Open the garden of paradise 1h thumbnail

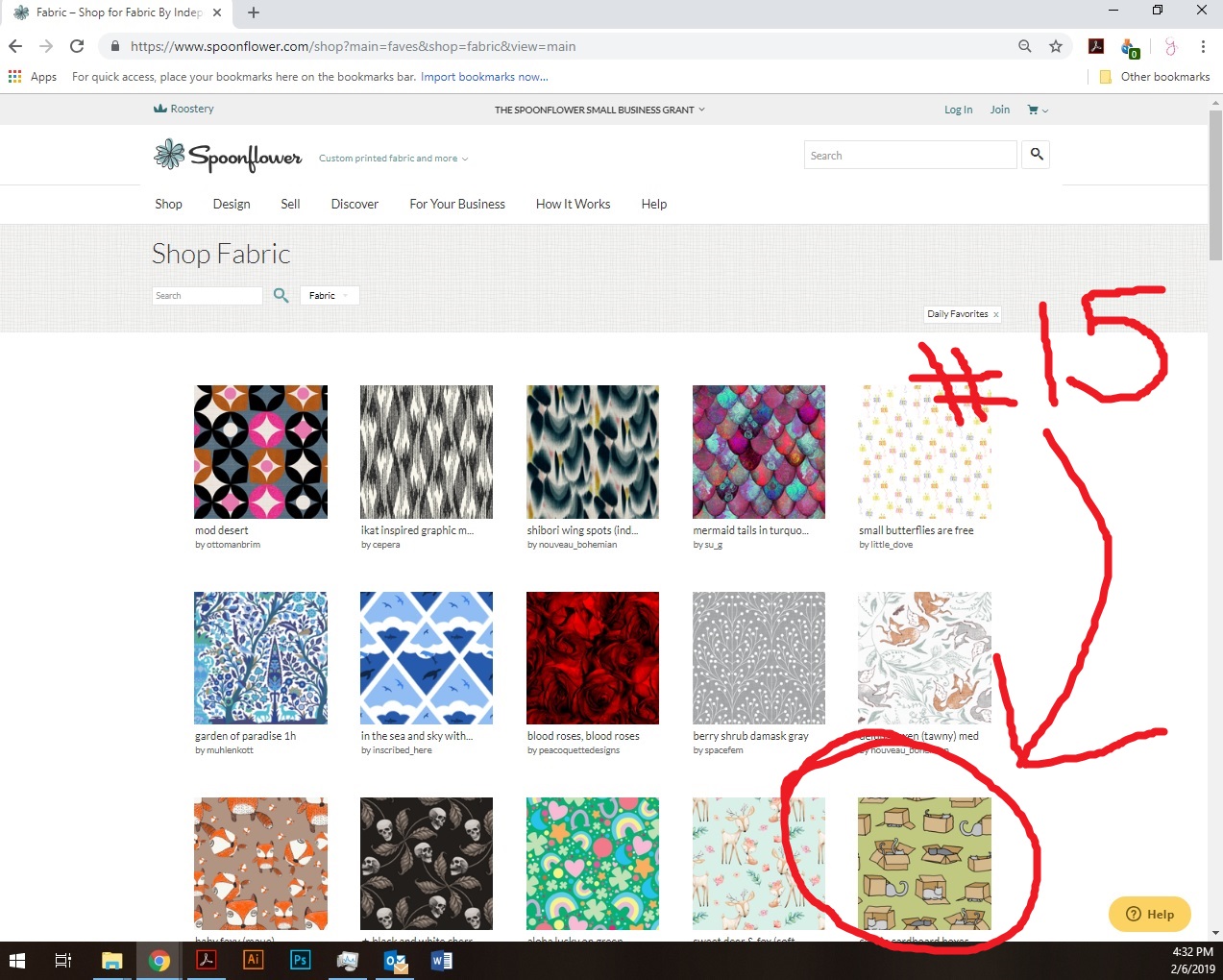coord(261,658)
